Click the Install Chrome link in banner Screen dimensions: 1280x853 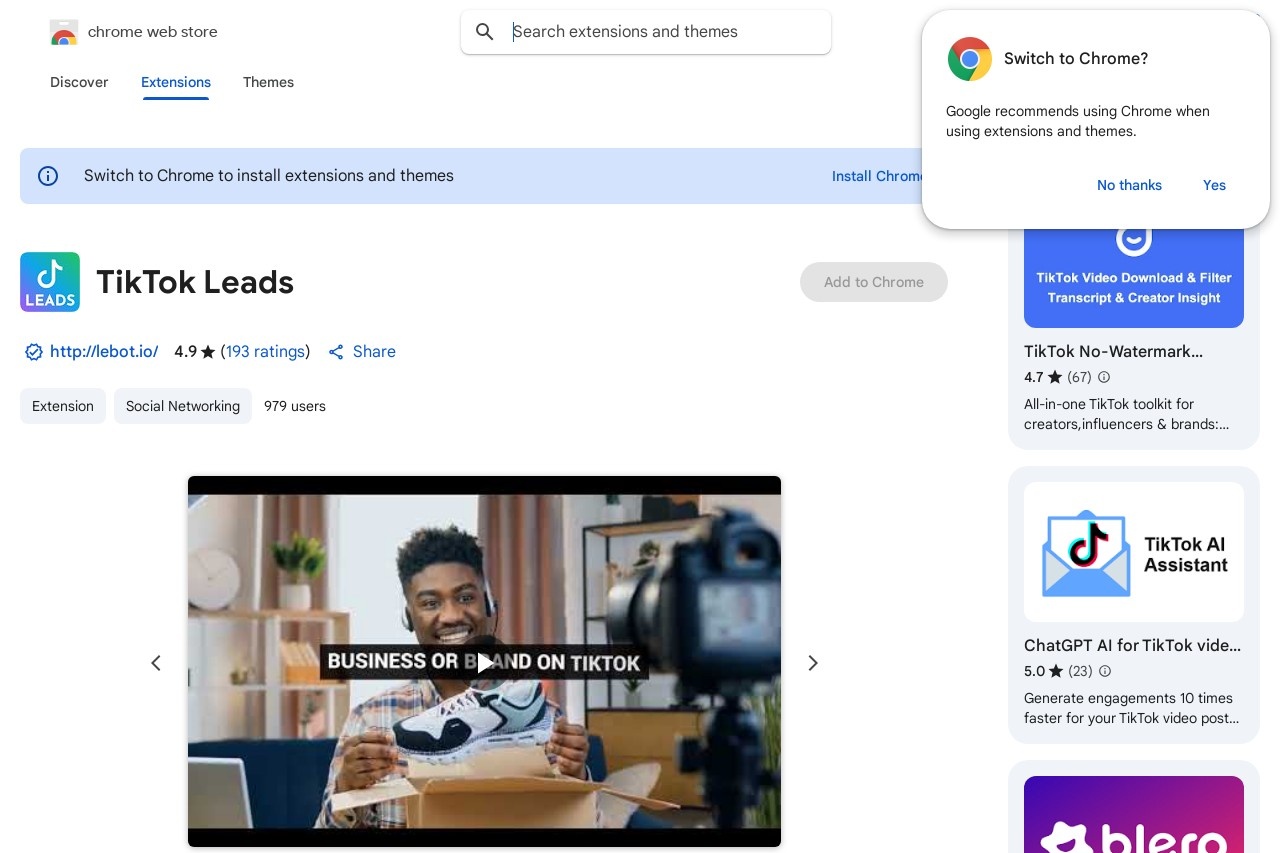877,176
